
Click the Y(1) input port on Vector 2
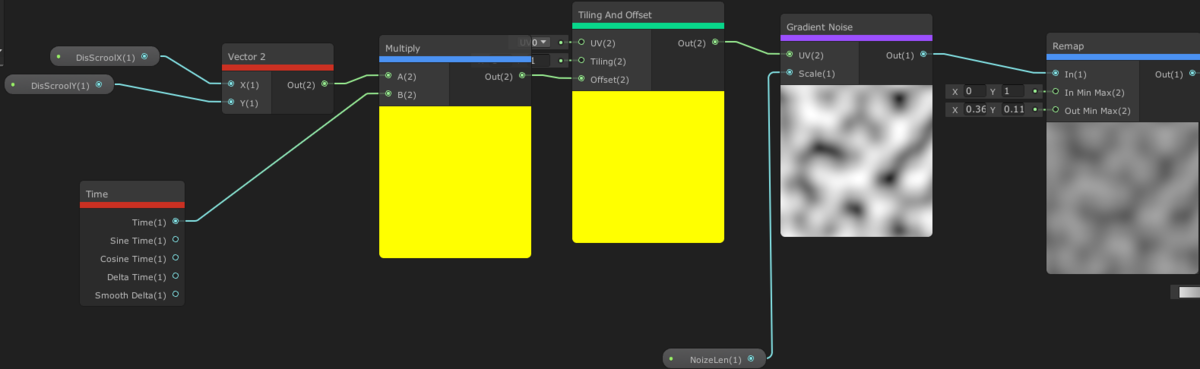(x=231, y=102)
